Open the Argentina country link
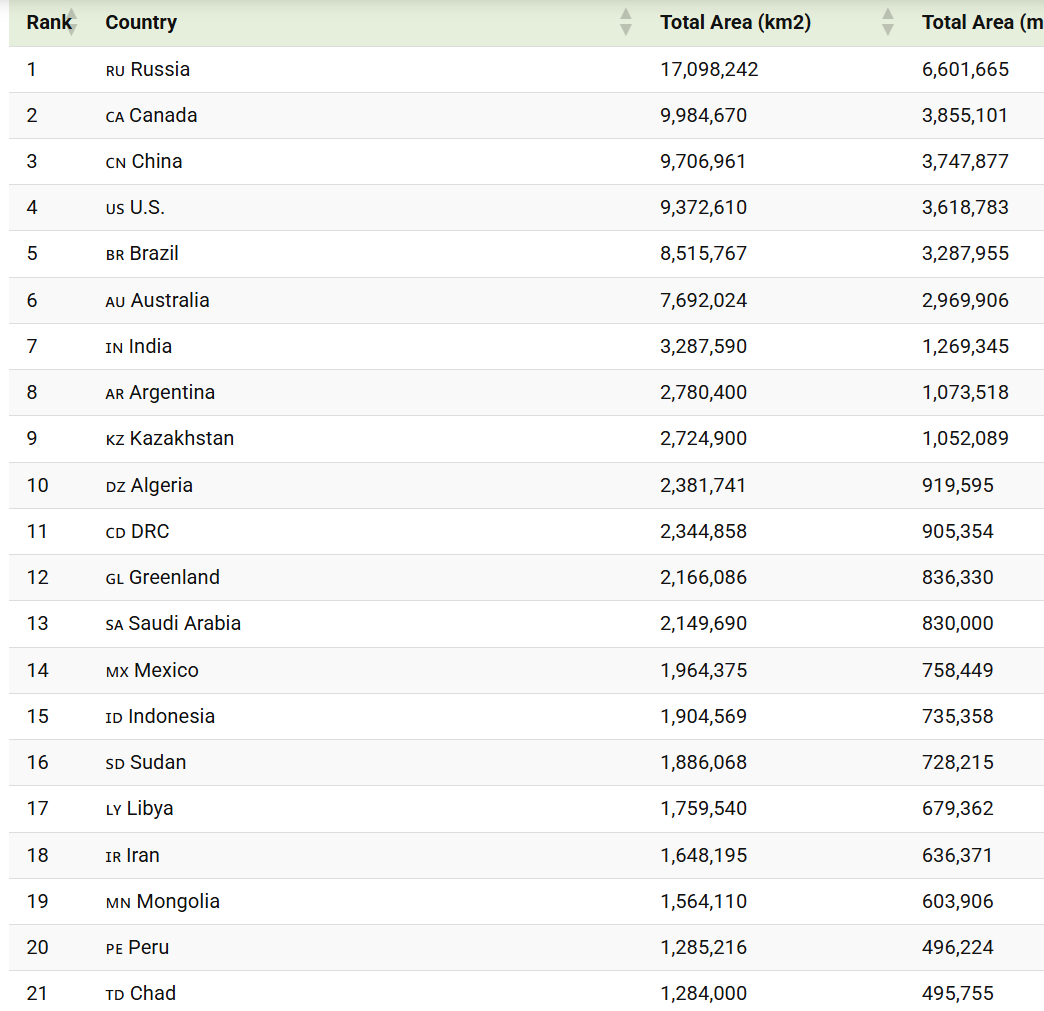The height and width of the screenshot is (1011, 1044). coord(173,392)
